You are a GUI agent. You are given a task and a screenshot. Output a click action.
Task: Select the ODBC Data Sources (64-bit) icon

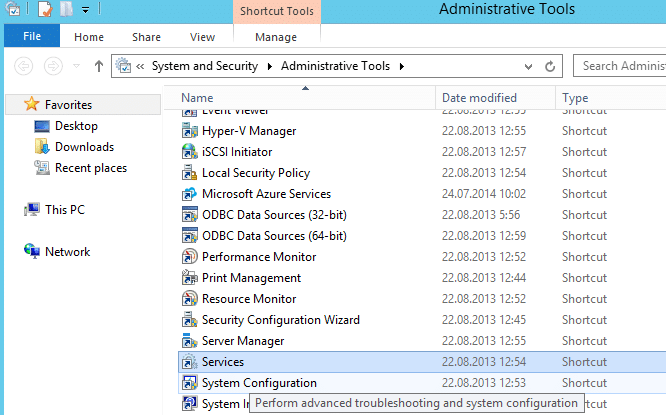point(189,236)
